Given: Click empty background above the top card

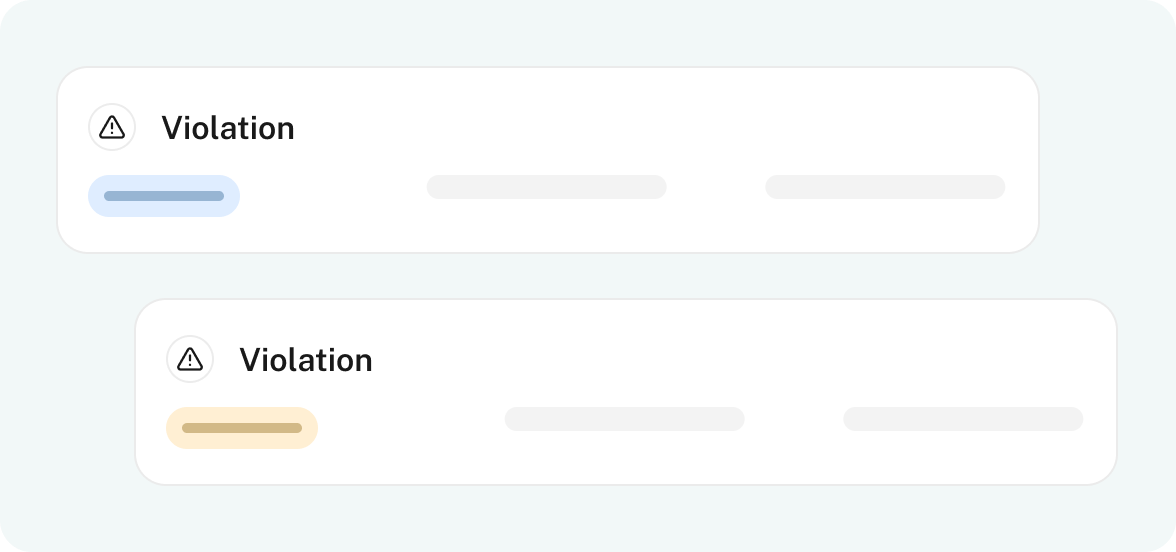Looking at the screenshot, I should coord(548,32).
